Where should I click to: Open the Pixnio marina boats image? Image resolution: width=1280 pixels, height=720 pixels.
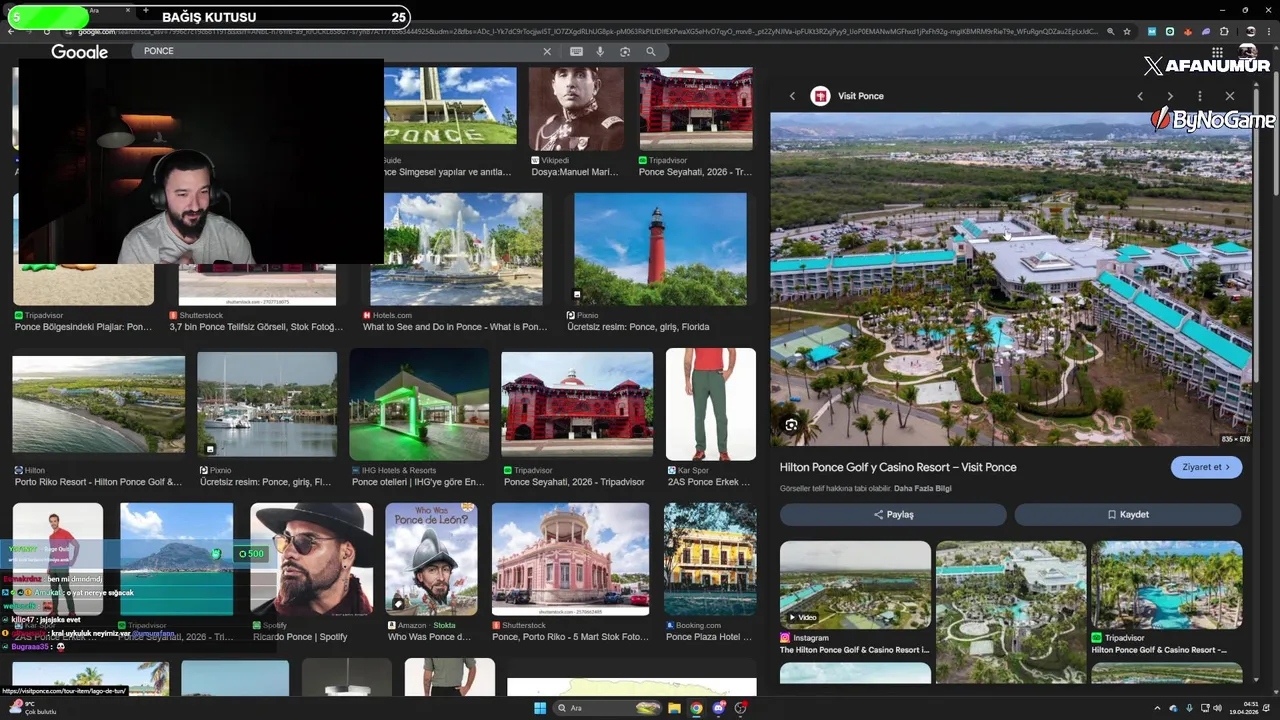pyautogui.click(x=267, y=404)
